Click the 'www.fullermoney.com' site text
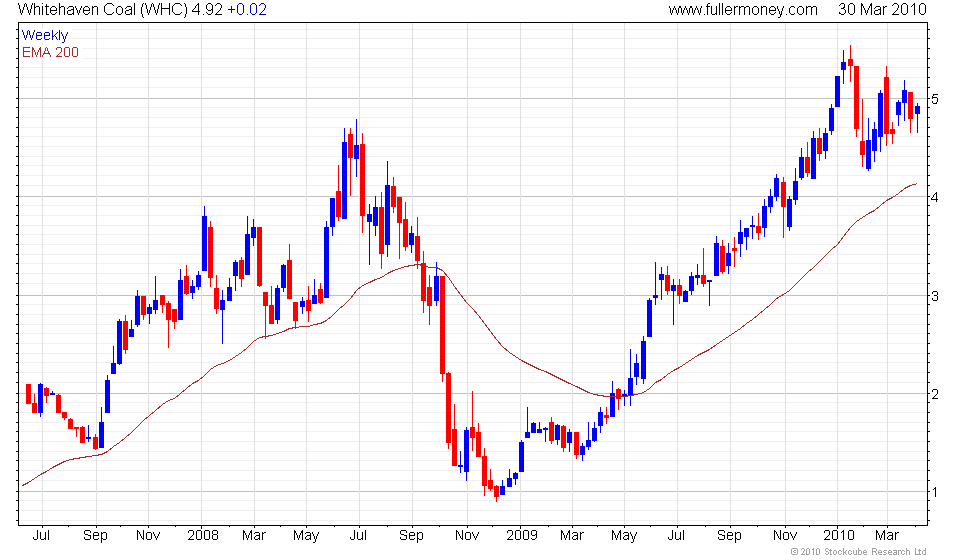The height and width of the screenshot is (560, 980). coord(742,10)
